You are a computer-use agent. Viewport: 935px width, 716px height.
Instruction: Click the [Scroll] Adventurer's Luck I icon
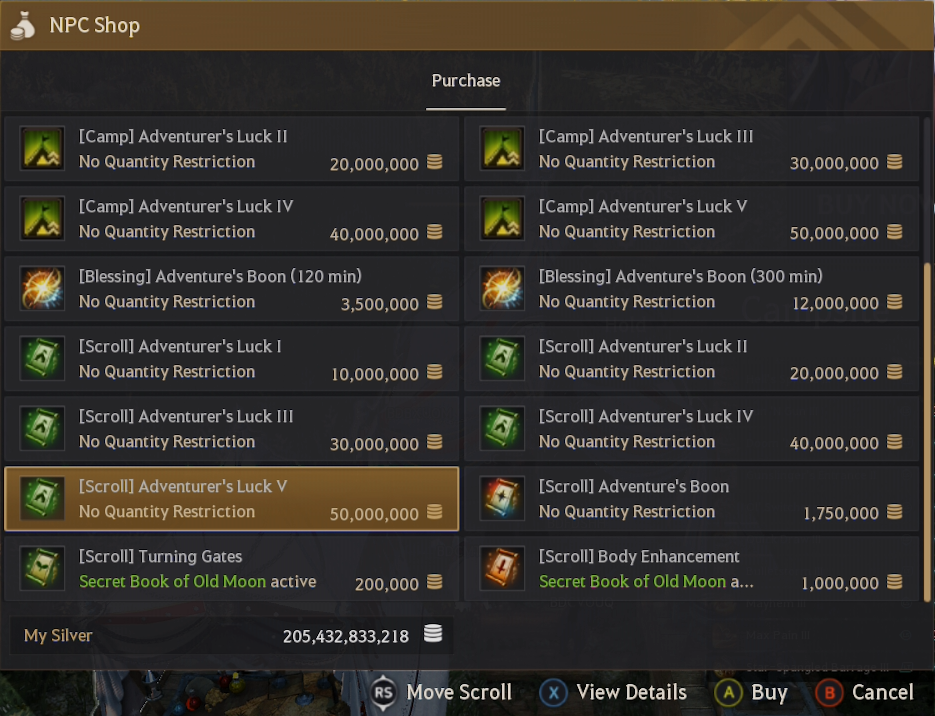(x=42, y=359)
